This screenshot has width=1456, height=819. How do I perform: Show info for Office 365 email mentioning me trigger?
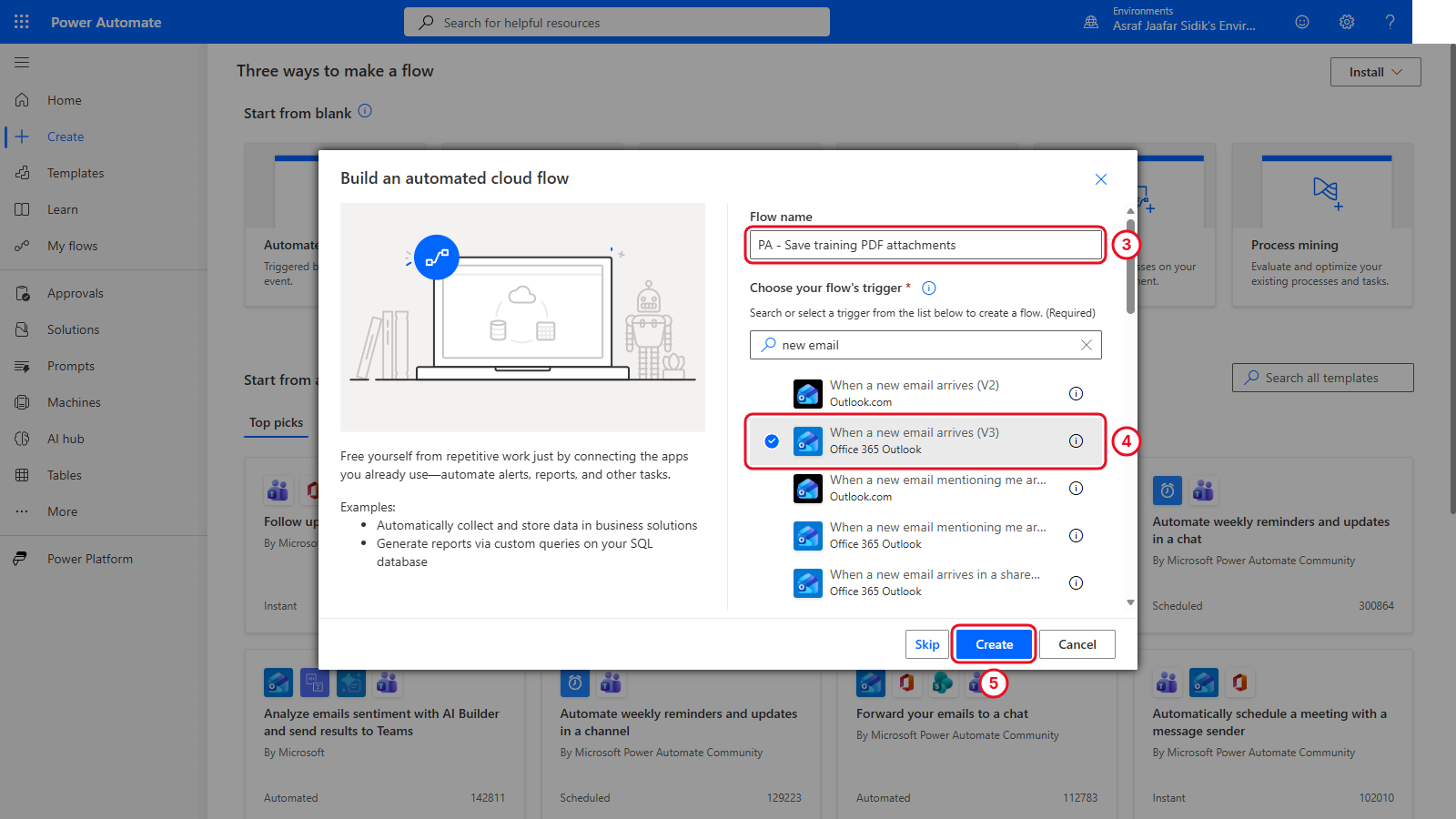click(x=1076, y=536)
